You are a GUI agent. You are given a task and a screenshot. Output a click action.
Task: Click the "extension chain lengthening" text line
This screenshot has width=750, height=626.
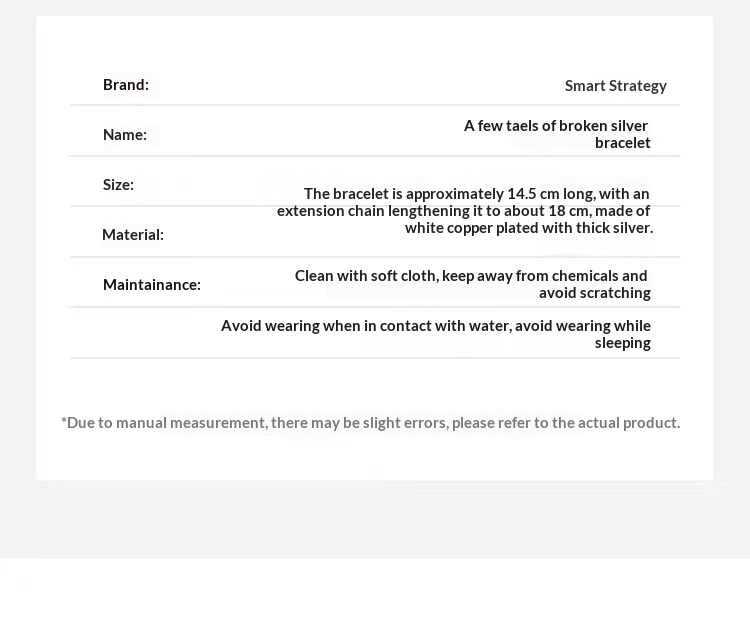[463, 211]
